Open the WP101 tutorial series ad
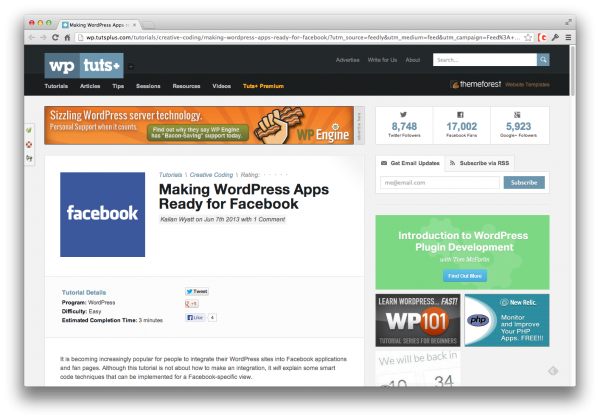Screen dimensions: 600x420 (x=418, y=320)
